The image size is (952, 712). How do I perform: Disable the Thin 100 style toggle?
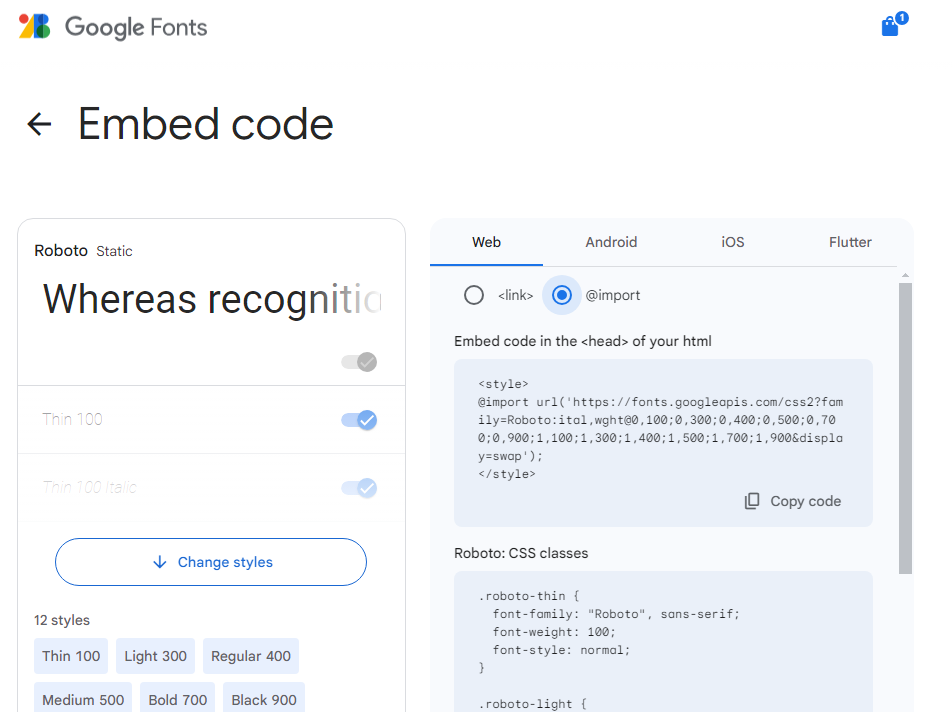(x=361, y=420)
